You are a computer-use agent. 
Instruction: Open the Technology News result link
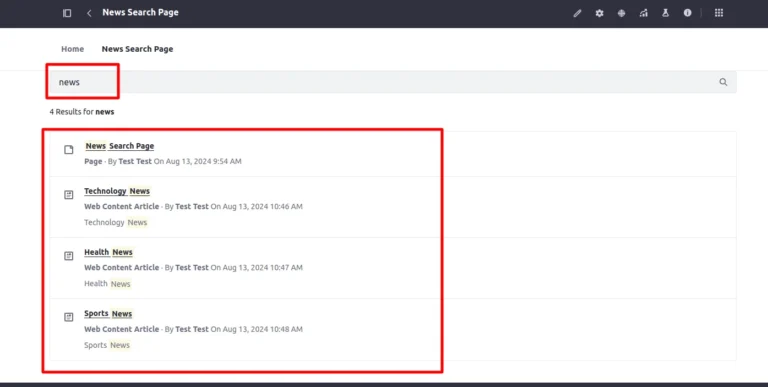pyautogui.click(x=117, y=191)
